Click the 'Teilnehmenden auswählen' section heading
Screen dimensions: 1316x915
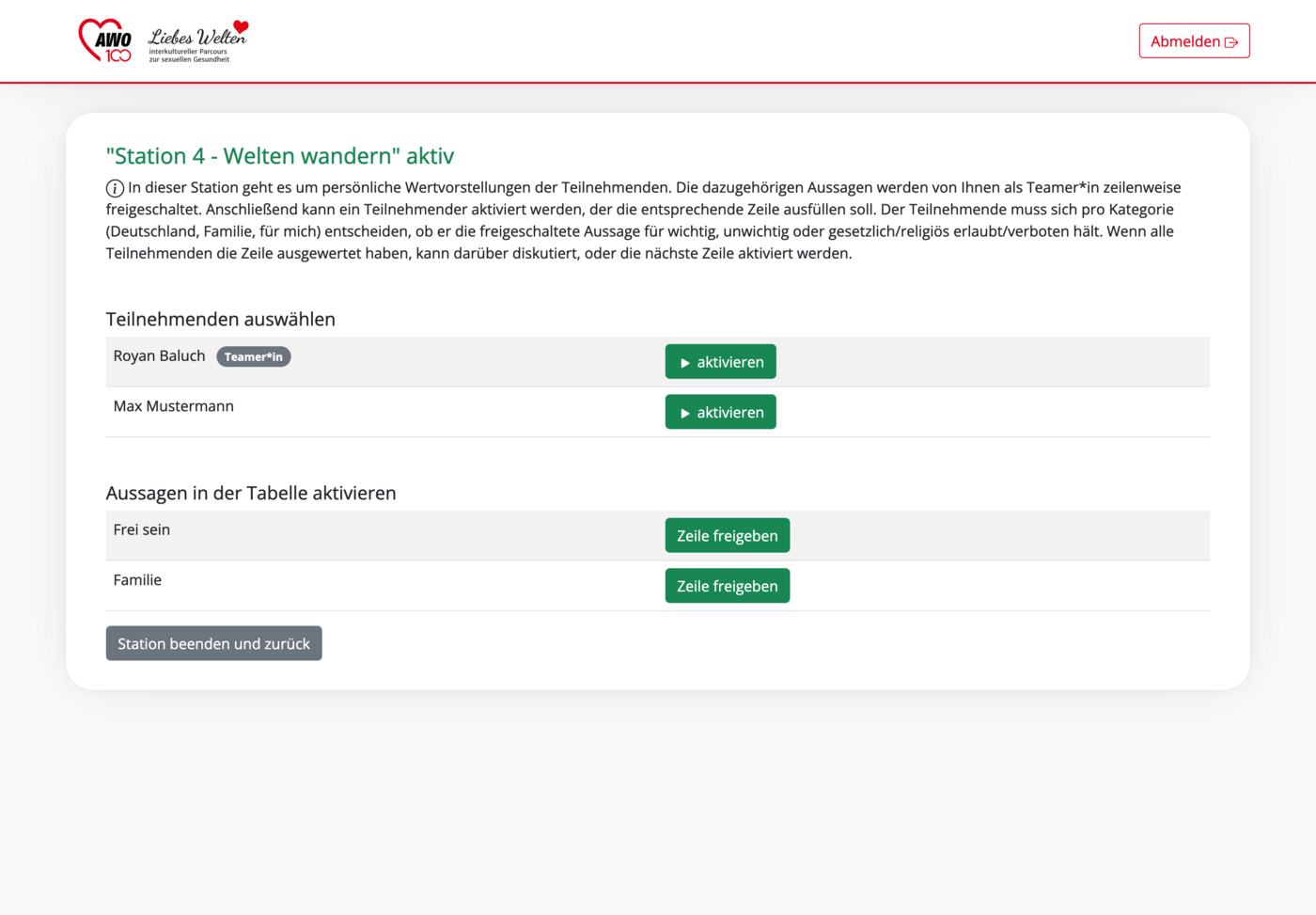220,320
